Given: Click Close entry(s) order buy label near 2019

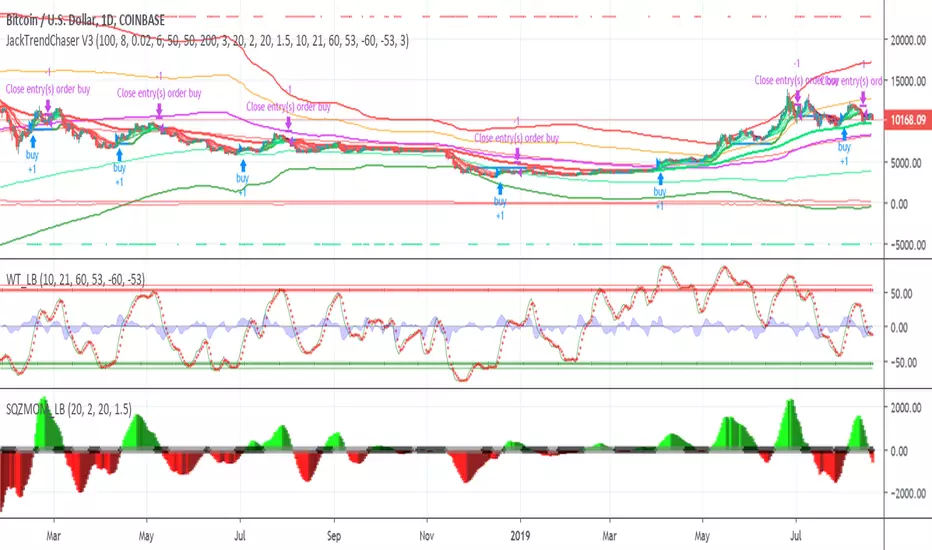Looking at the screenshot, I should point(517,138).
